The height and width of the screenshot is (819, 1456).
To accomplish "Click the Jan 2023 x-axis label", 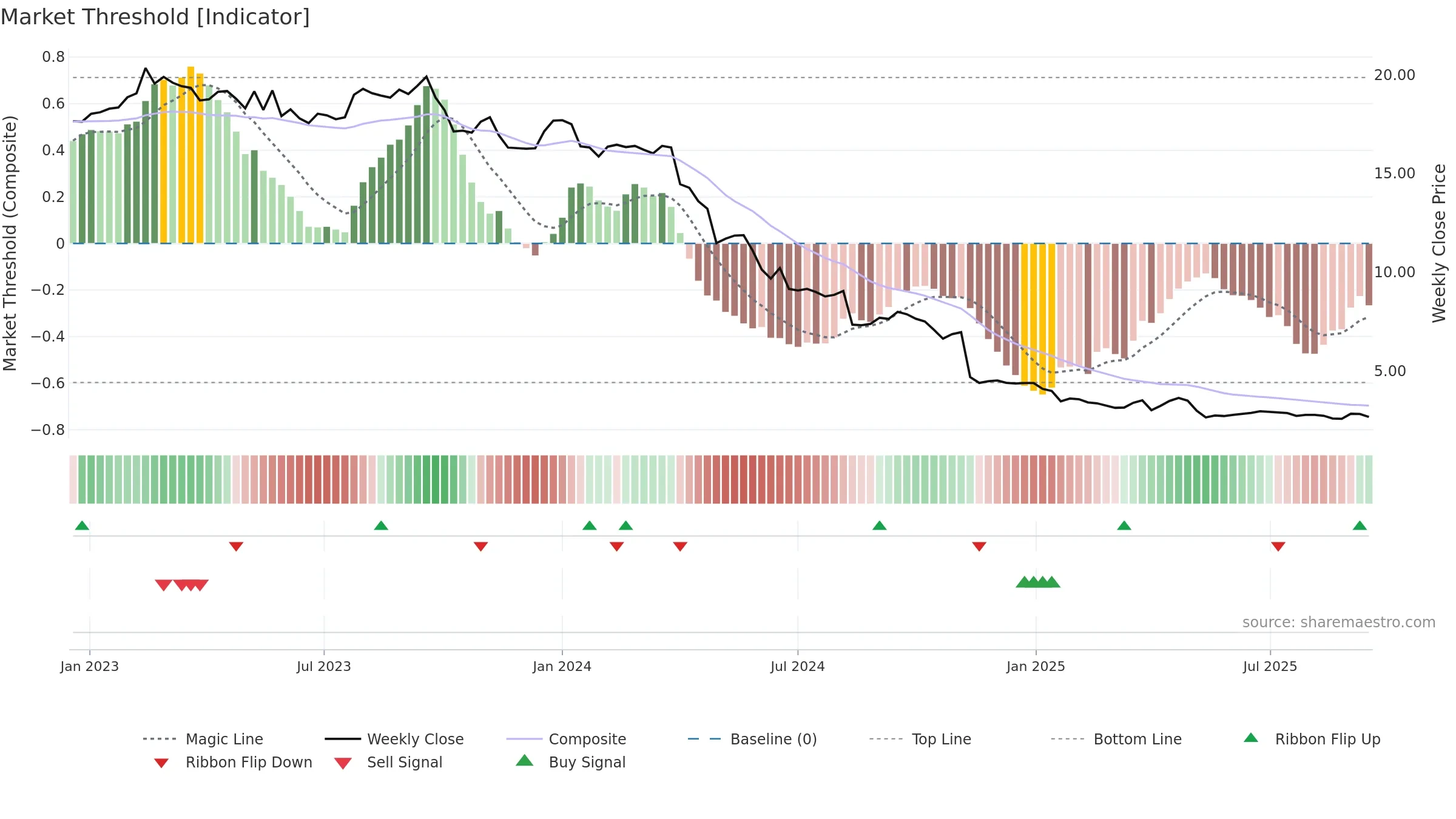I will (90, 666).
